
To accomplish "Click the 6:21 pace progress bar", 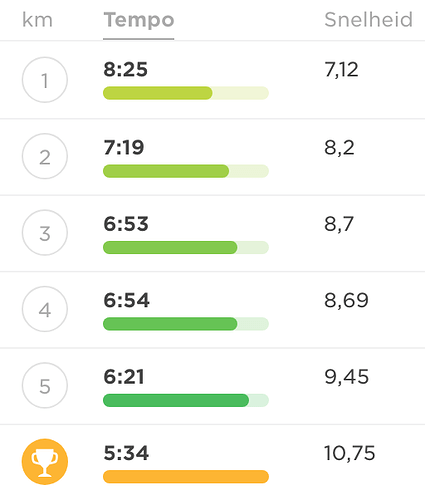I will 186,400.
